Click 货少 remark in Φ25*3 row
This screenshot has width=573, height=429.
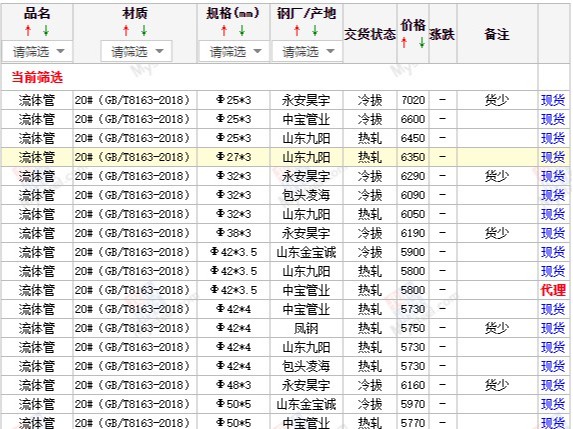click(x=497, y=100)
